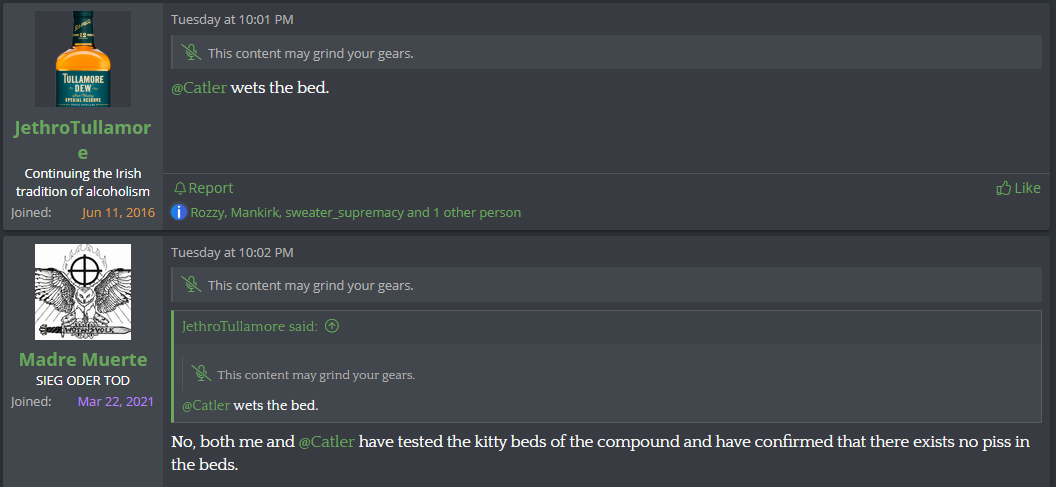Click the muted icon in Madre Muerte's post warning
The image size is (1056, 487).
pyautogui.click(x=191, y=285)
